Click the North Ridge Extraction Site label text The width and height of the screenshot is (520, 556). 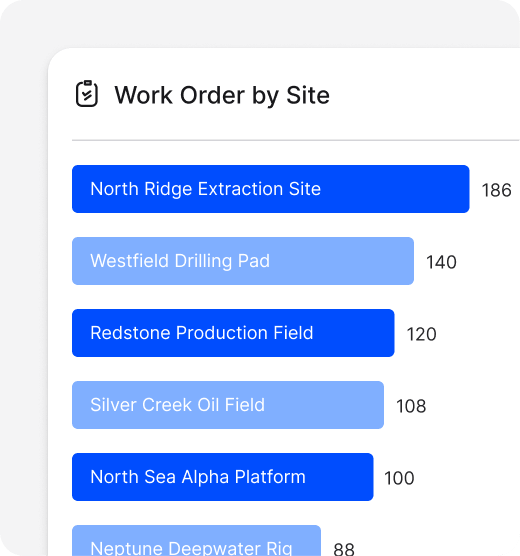(206, 189)
